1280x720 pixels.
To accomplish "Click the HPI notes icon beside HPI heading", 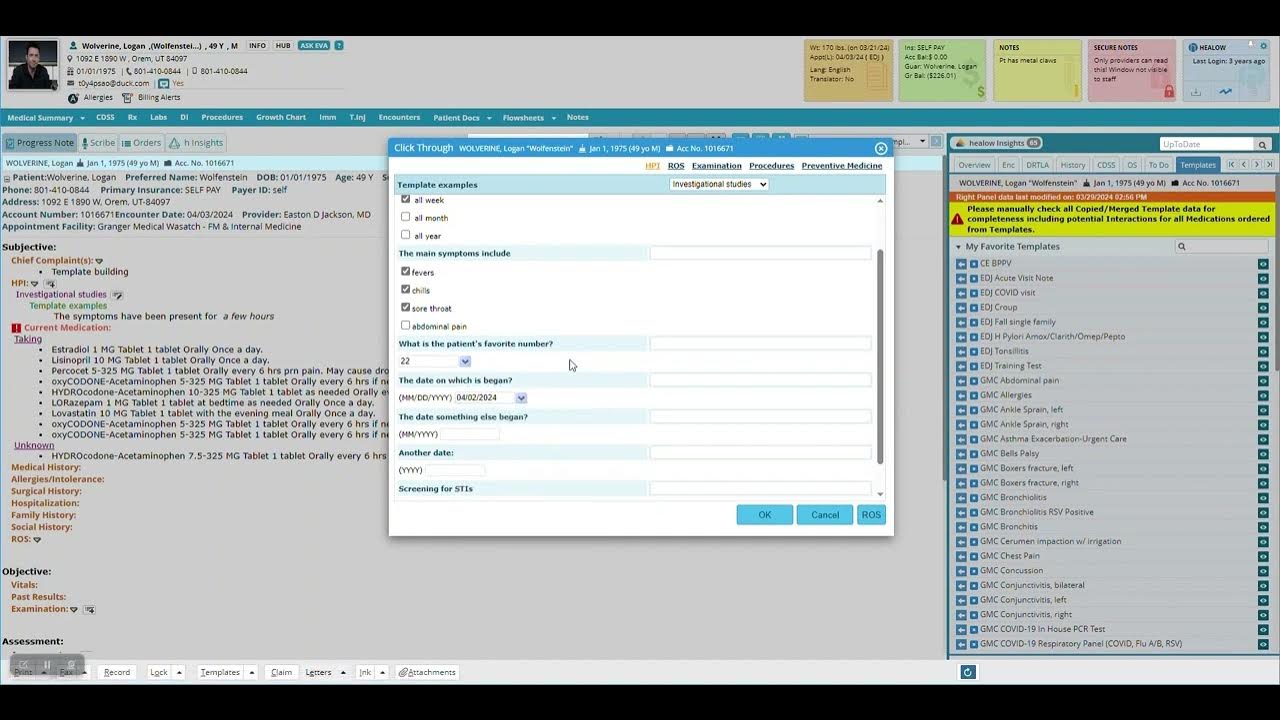I will [49, 284].
